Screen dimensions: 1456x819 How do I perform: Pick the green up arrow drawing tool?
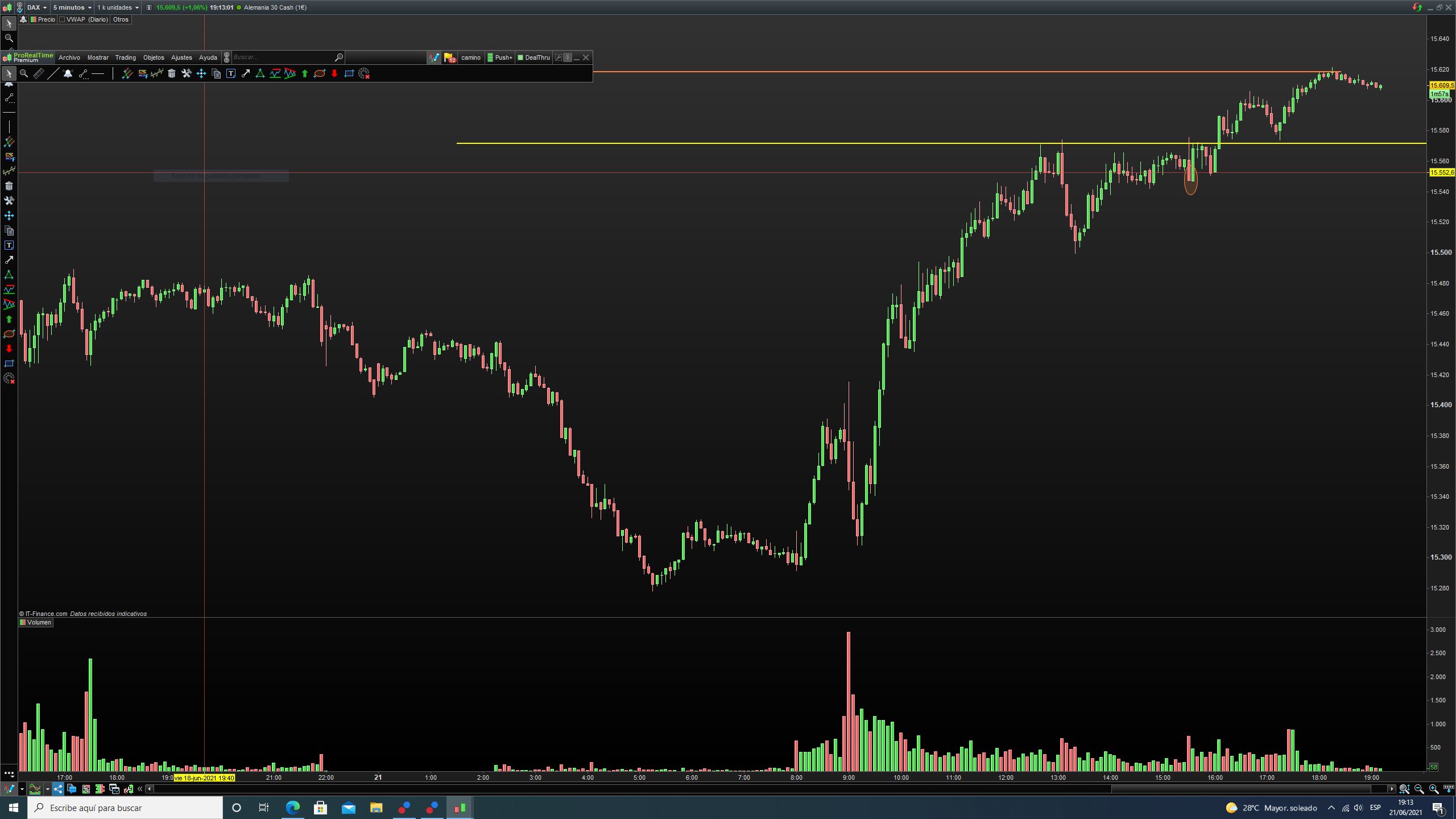(305, 73)
